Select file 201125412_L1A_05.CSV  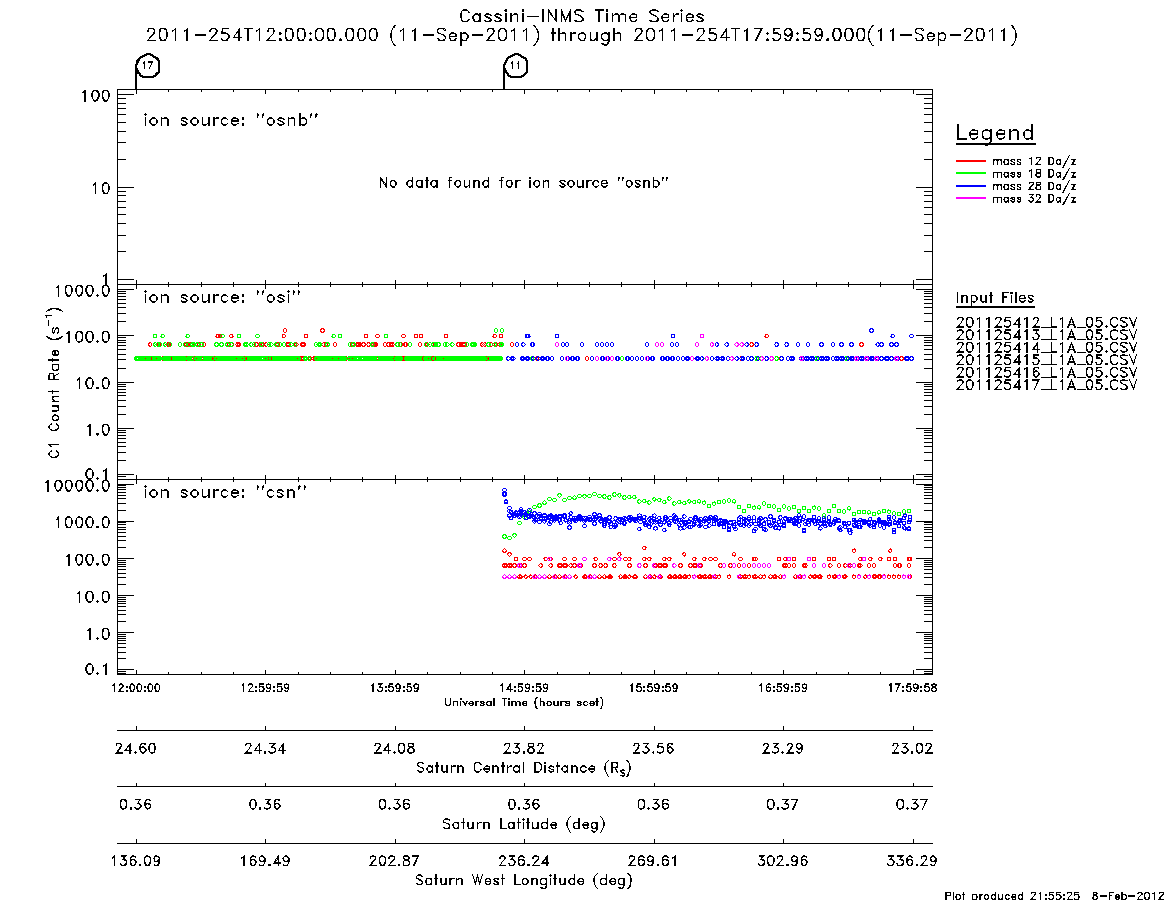pos(1046,323)
